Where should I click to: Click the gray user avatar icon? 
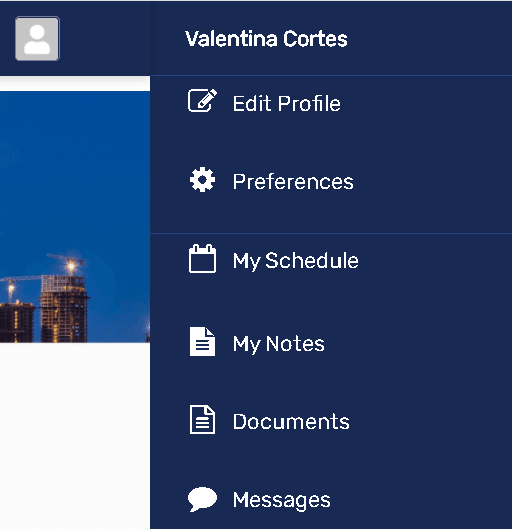click(37, 38)
